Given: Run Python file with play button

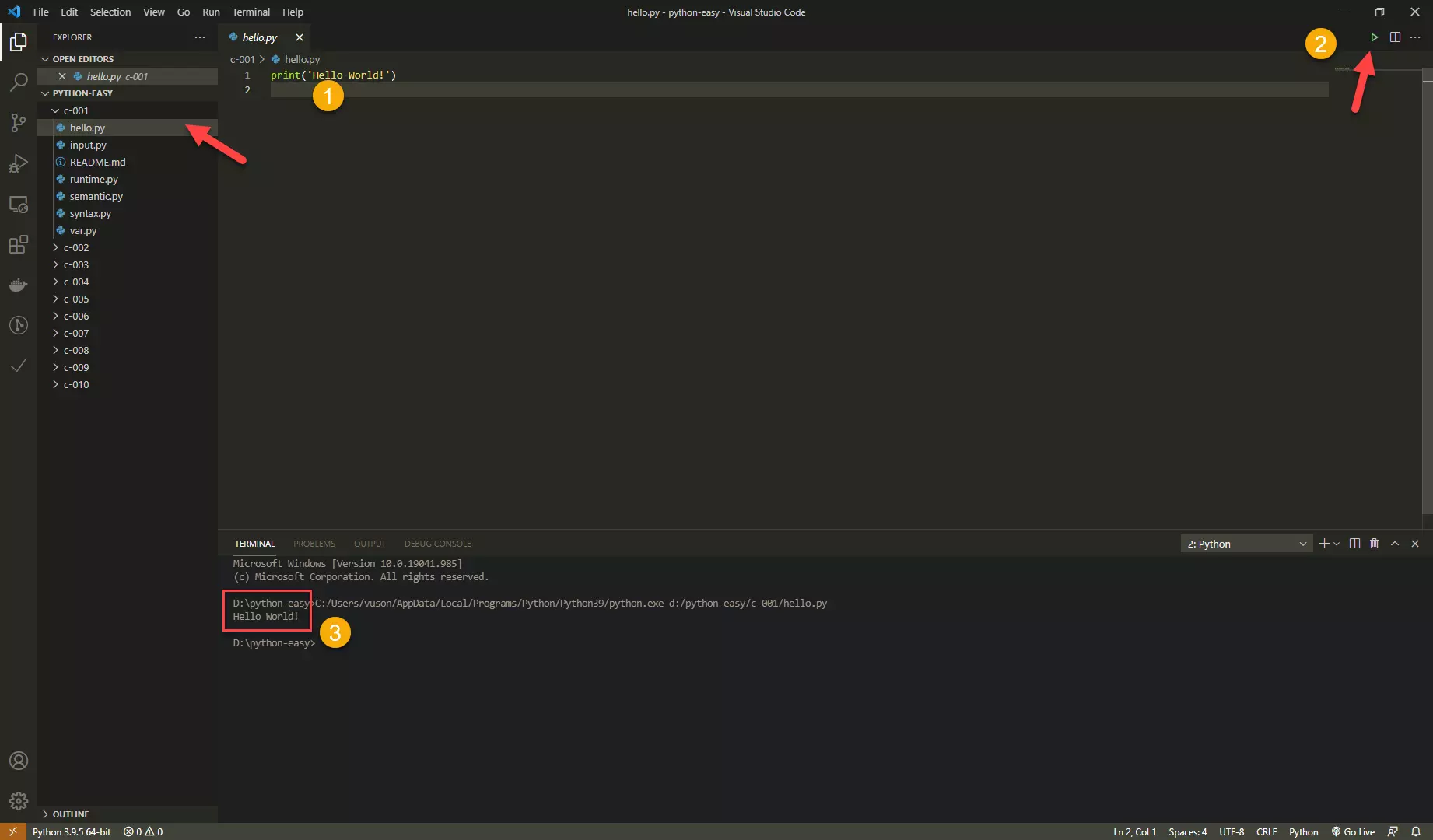Looking at the screenshot, I should coord(1375,37).
